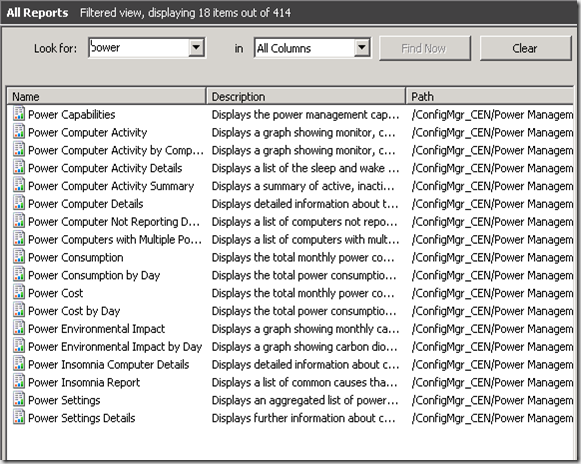581x464 pixels.
Task: Sort by the Name column header
Action: 106,96
